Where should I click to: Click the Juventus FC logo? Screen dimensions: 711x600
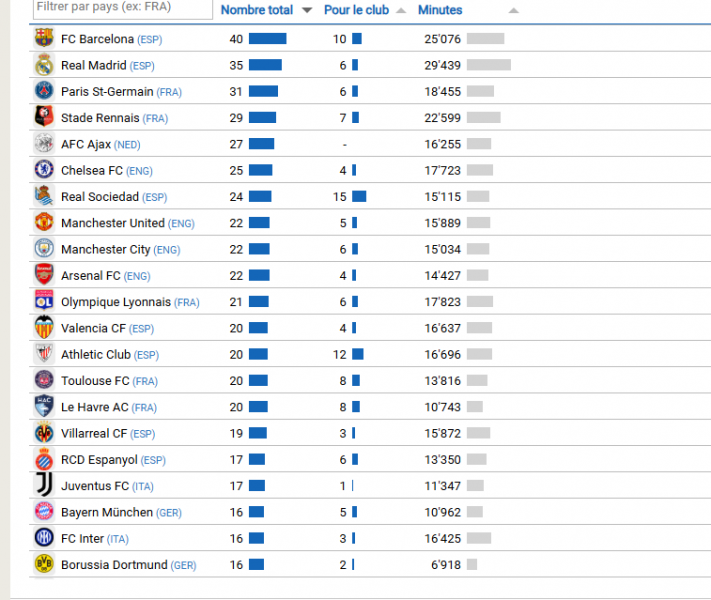click(44, 485)
